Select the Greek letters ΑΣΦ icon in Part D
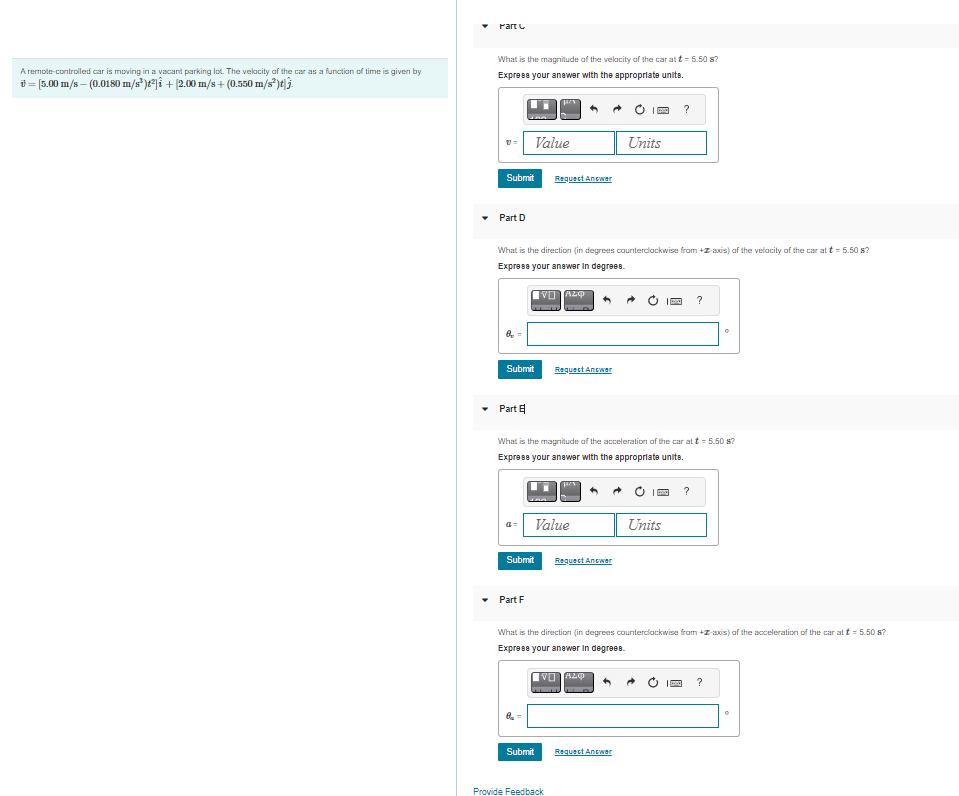The image size is (959, 796). click(x=579, y=299)
